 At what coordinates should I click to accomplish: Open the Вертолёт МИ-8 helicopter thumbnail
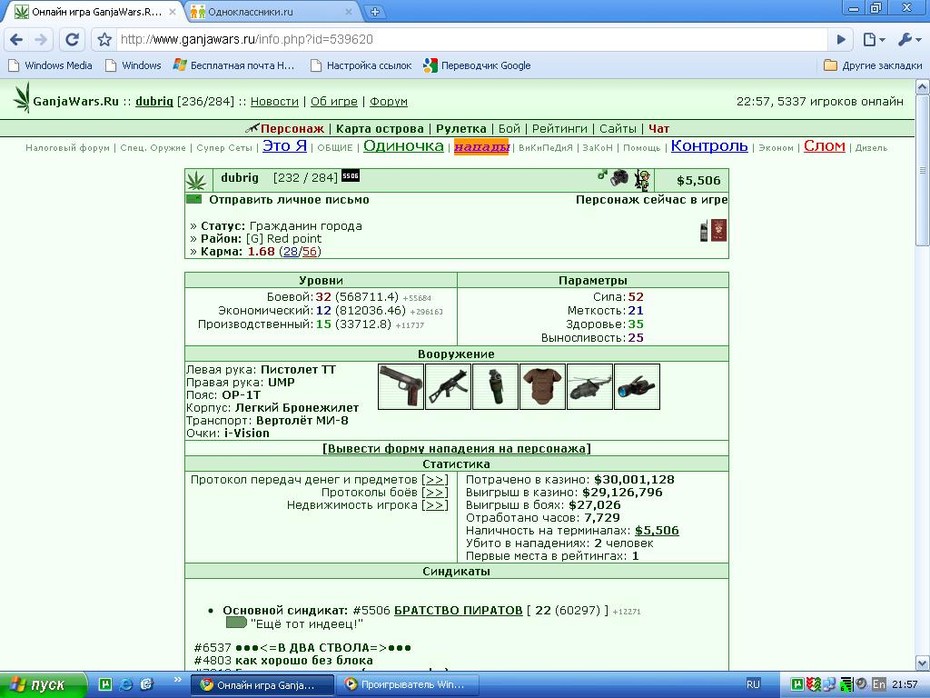(590, 387)
